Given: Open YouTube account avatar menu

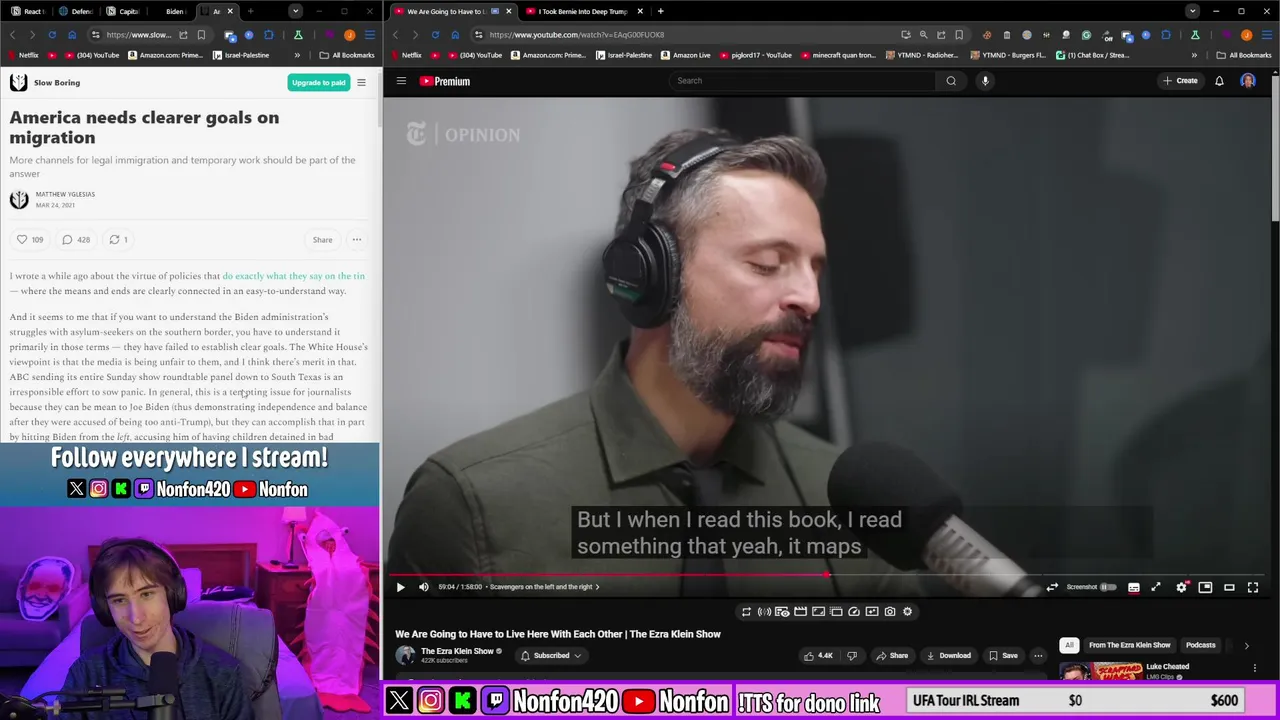Looking at the screenshot, I should [x=1248, y=81].
